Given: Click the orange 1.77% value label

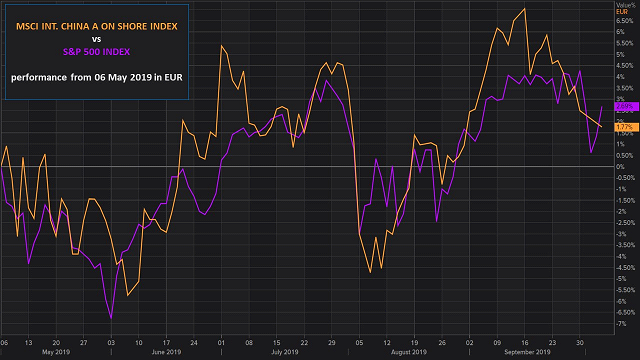Looking at the screenshot, I should pos(626,127).
